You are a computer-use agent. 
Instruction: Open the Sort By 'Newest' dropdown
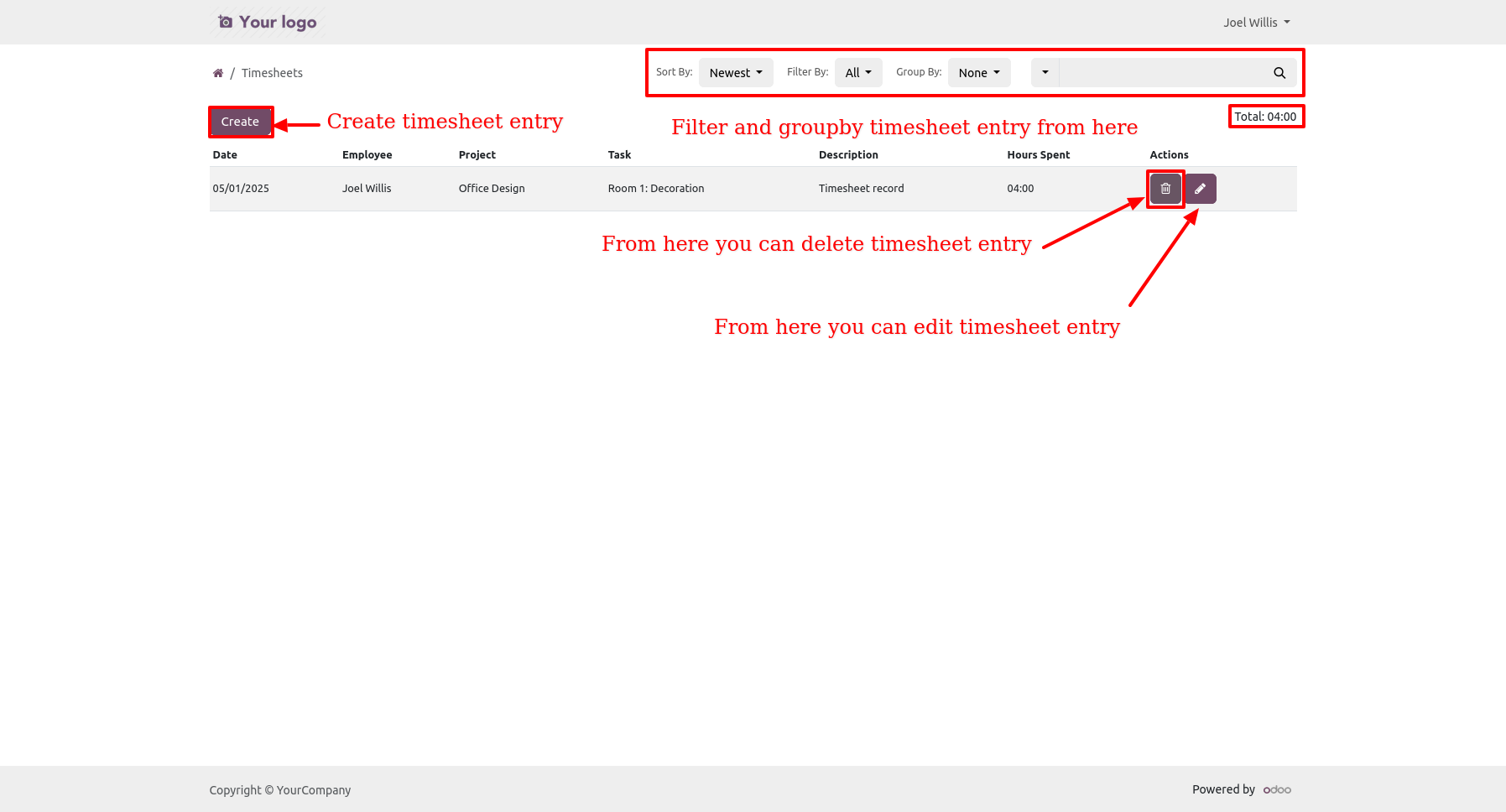(736, 73)
